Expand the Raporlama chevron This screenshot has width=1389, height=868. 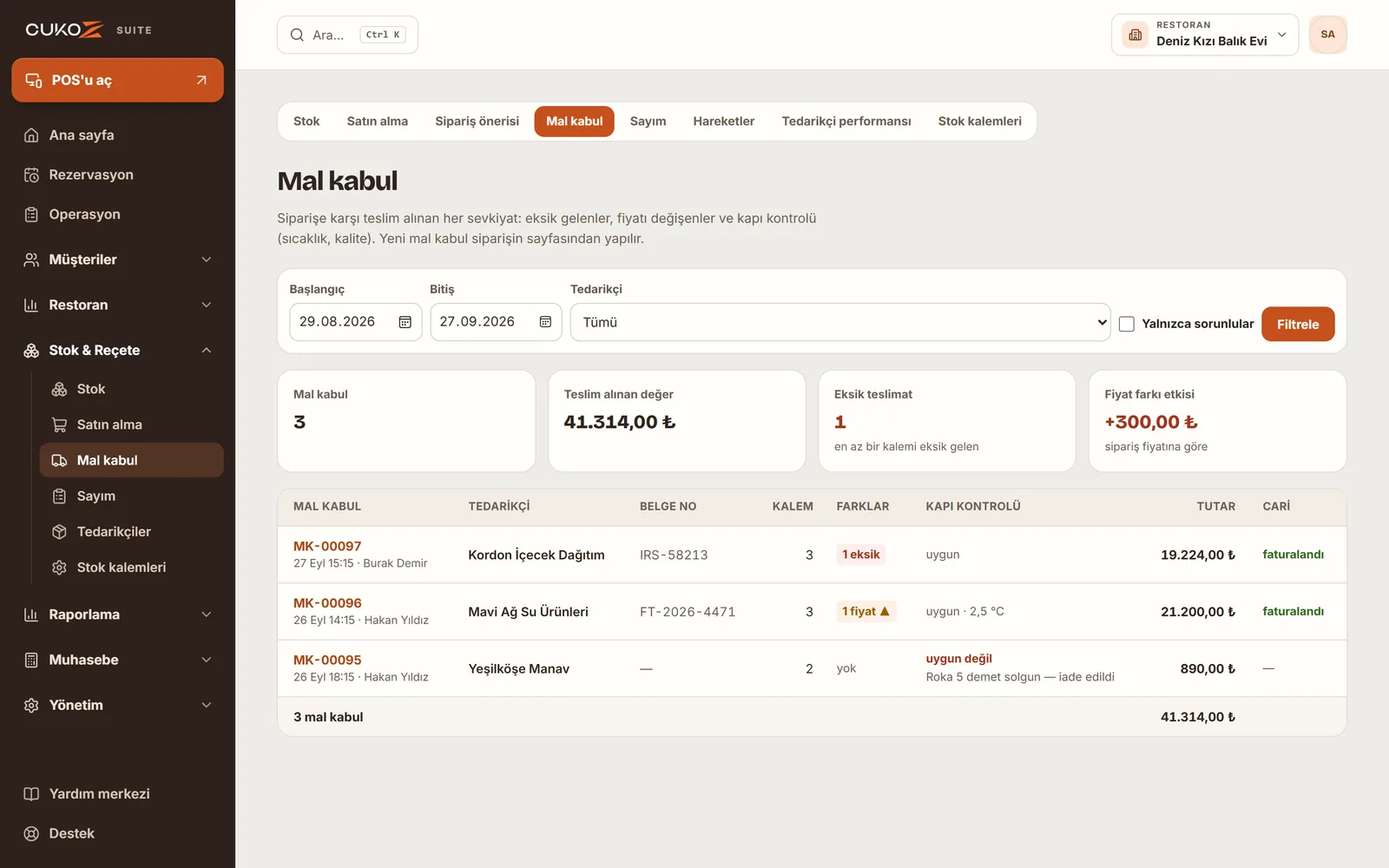click(207, 615)
